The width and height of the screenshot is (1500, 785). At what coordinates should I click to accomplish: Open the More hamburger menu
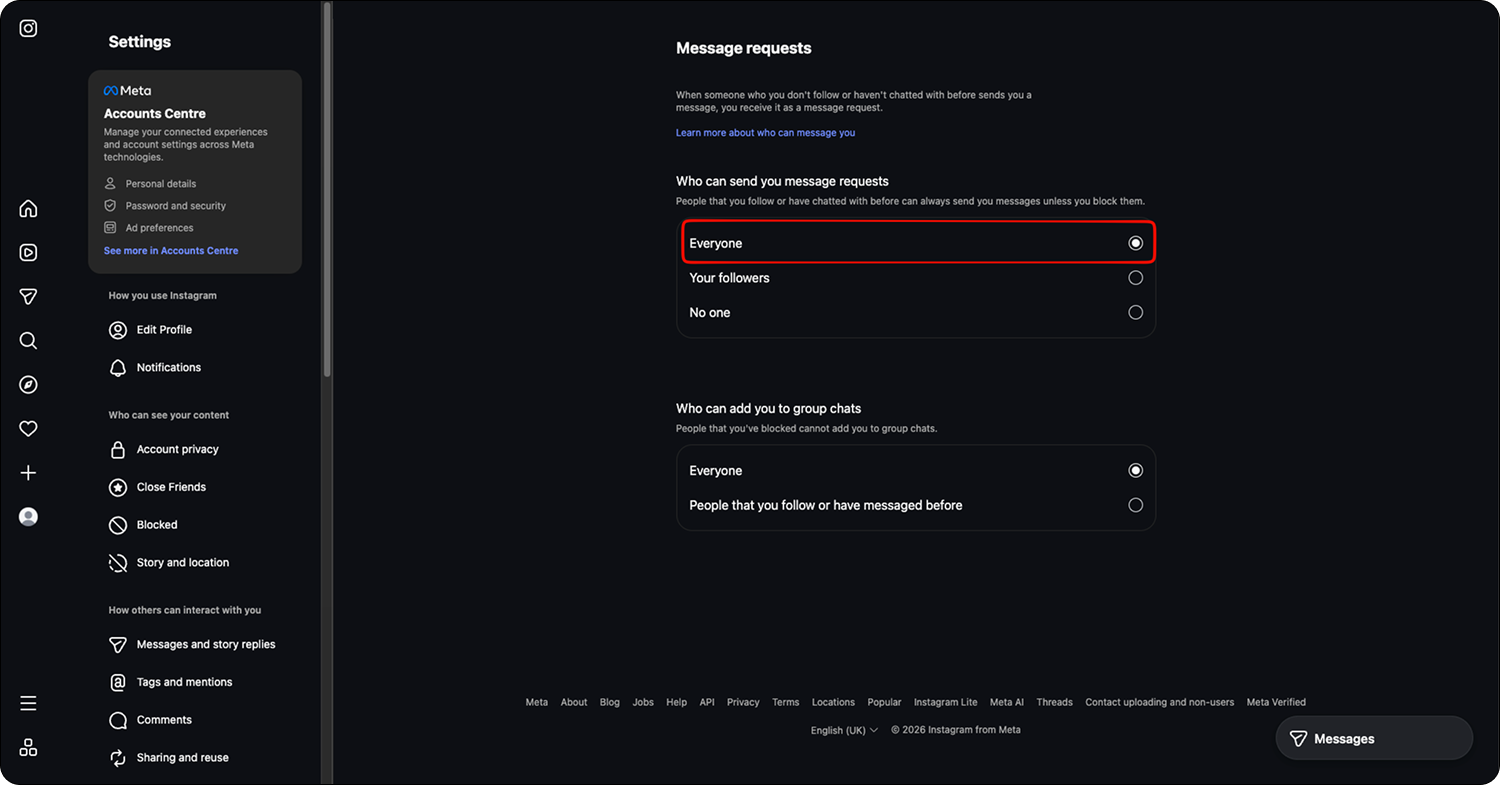(x=28, y=703)
